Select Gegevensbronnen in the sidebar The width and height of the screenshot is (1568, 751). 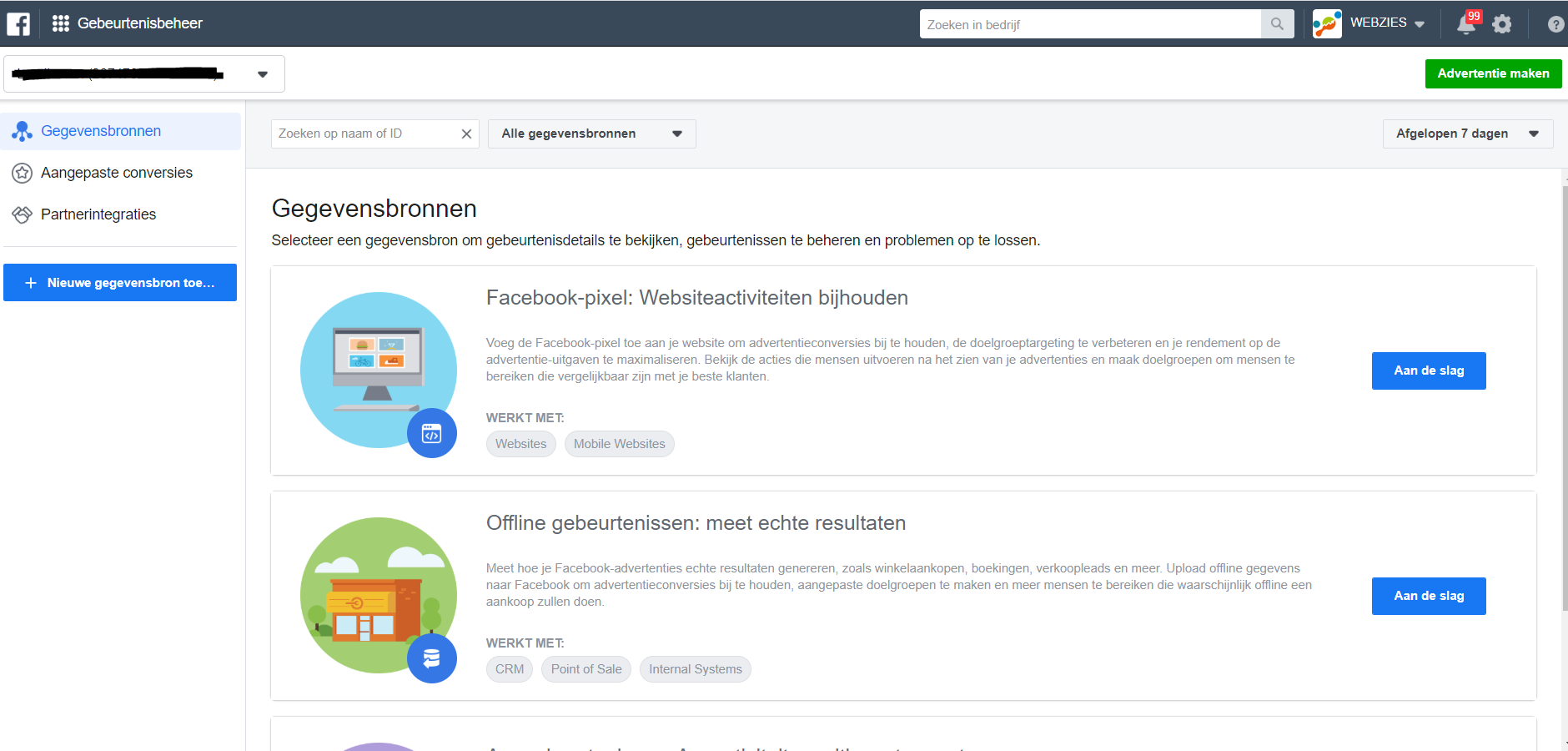121,131
